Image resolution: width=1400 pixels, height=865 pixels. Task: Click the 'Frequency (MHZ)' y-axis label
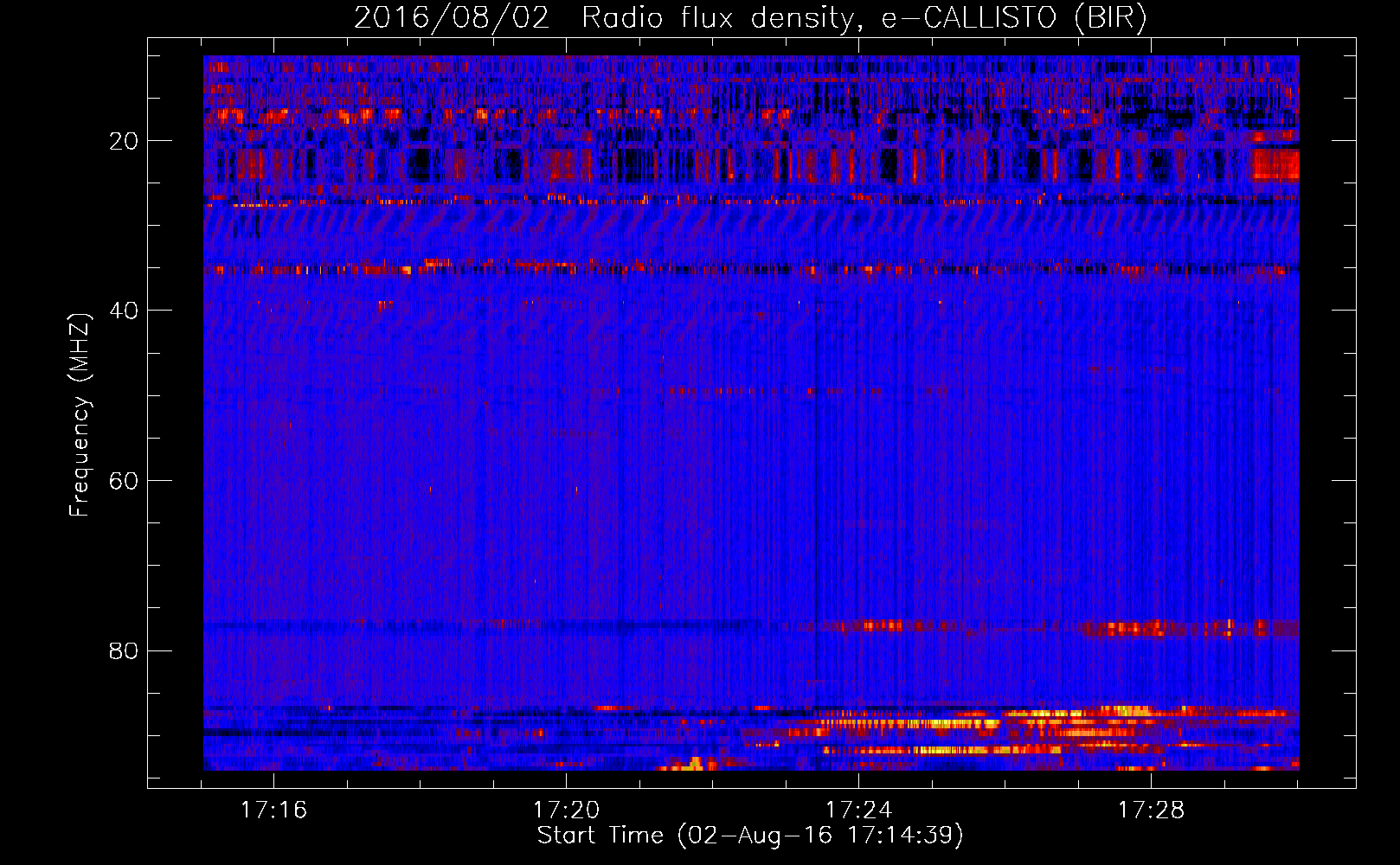(80, 415)
